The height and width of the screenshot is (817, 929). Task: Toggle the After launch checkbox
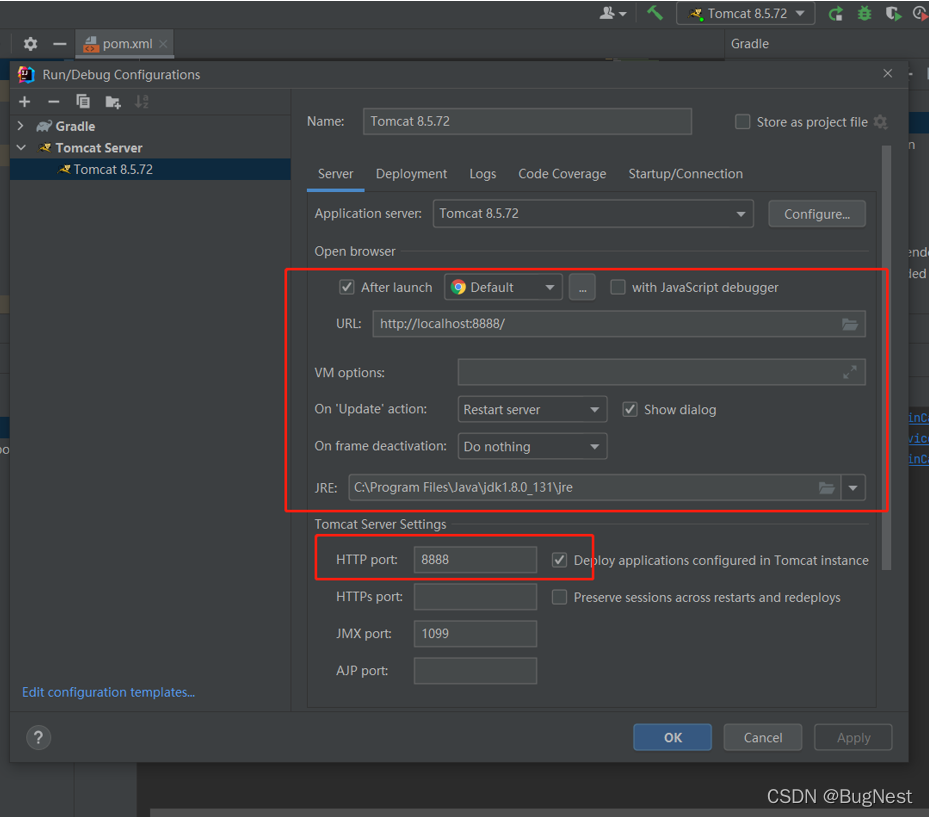pos(347,287)
